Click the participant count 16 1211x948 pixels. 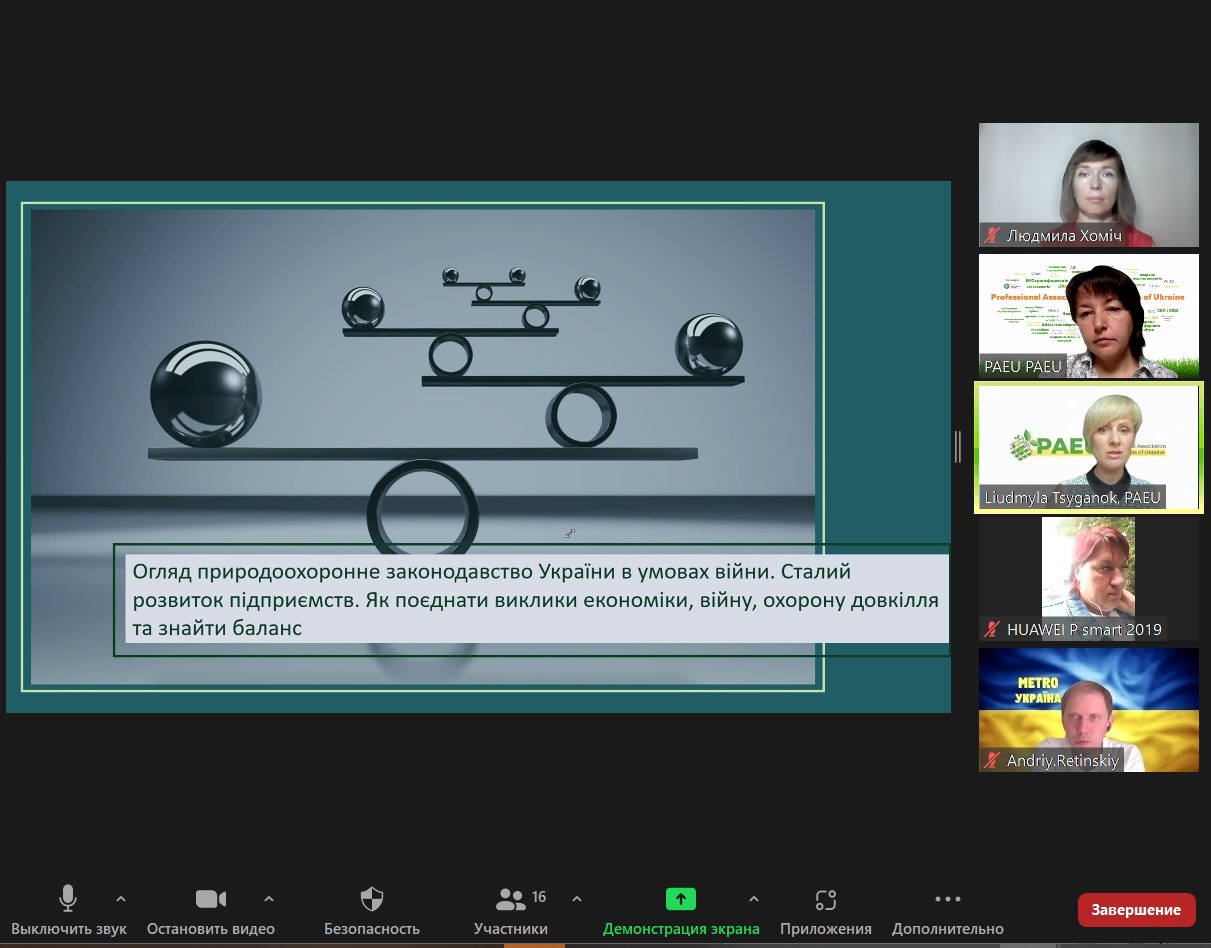(539, 897)
